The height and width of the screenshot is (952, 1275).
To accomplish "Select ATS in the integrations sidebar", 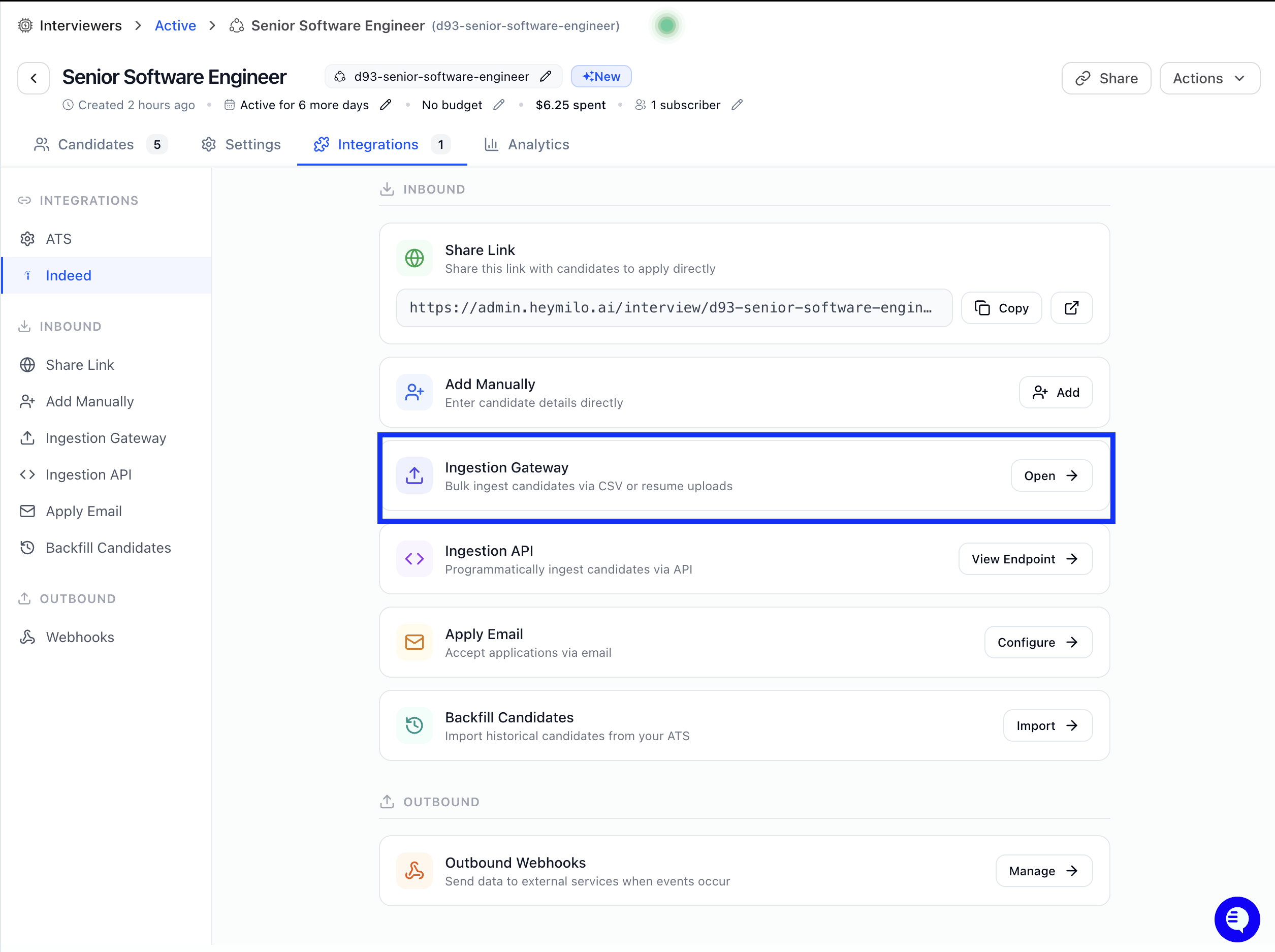I will point(59,239).
